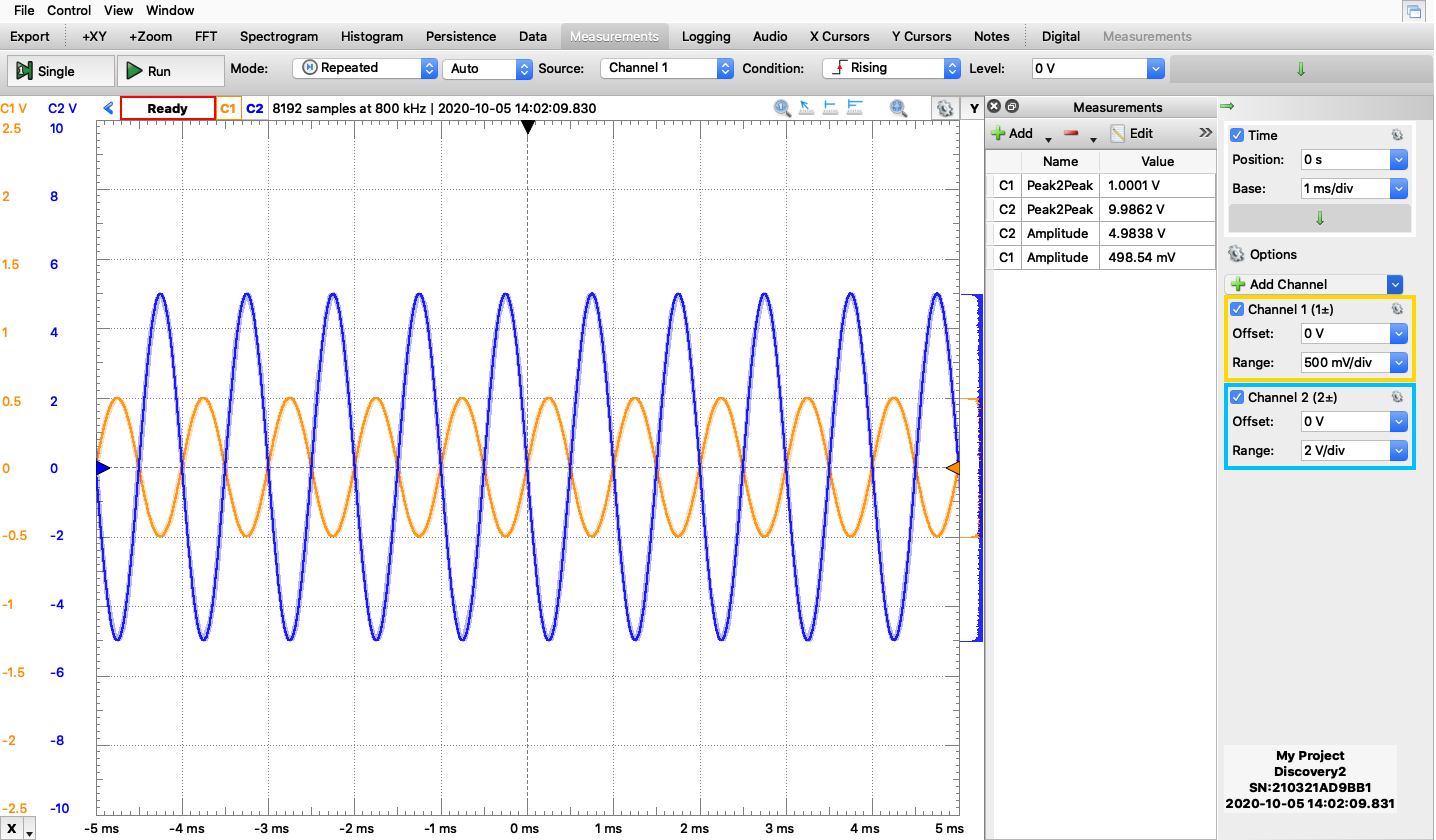This screenshot has width=1436, height=840.
Task: Add a new measurement
Action: pos(1012,133)
